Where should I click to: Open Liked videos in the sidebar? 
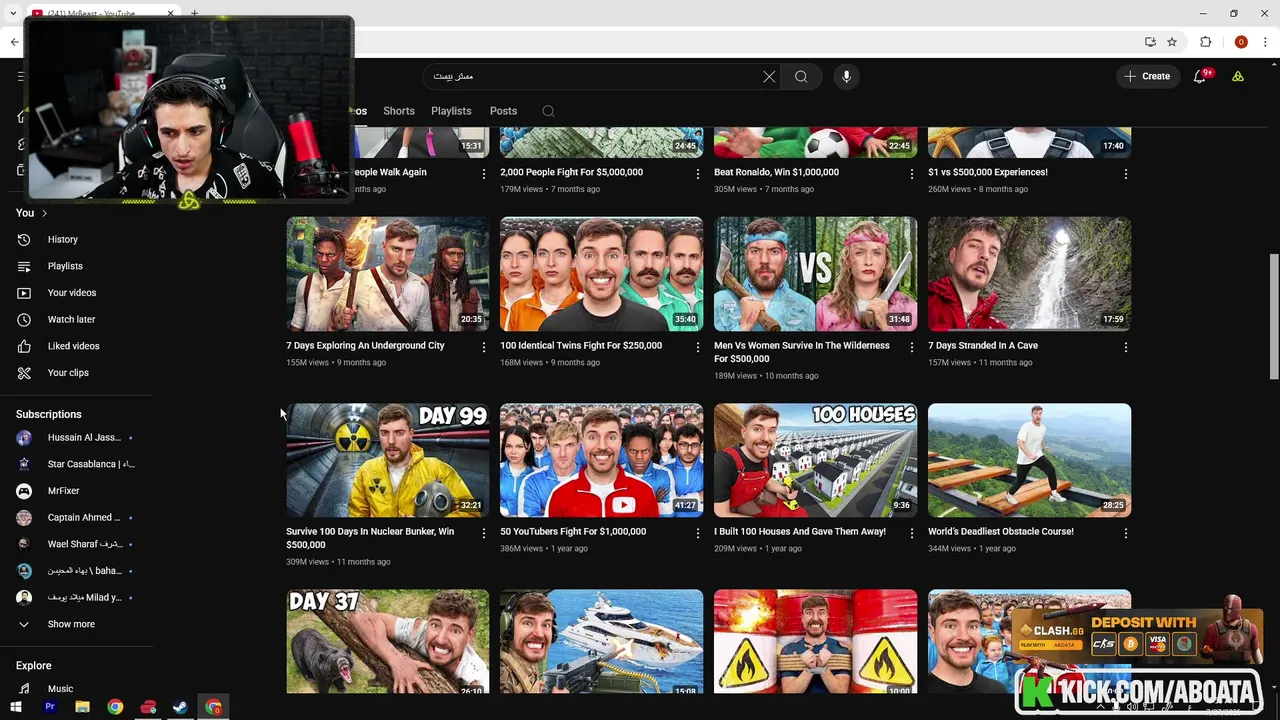pyautogui.click(x=76, y=346)
